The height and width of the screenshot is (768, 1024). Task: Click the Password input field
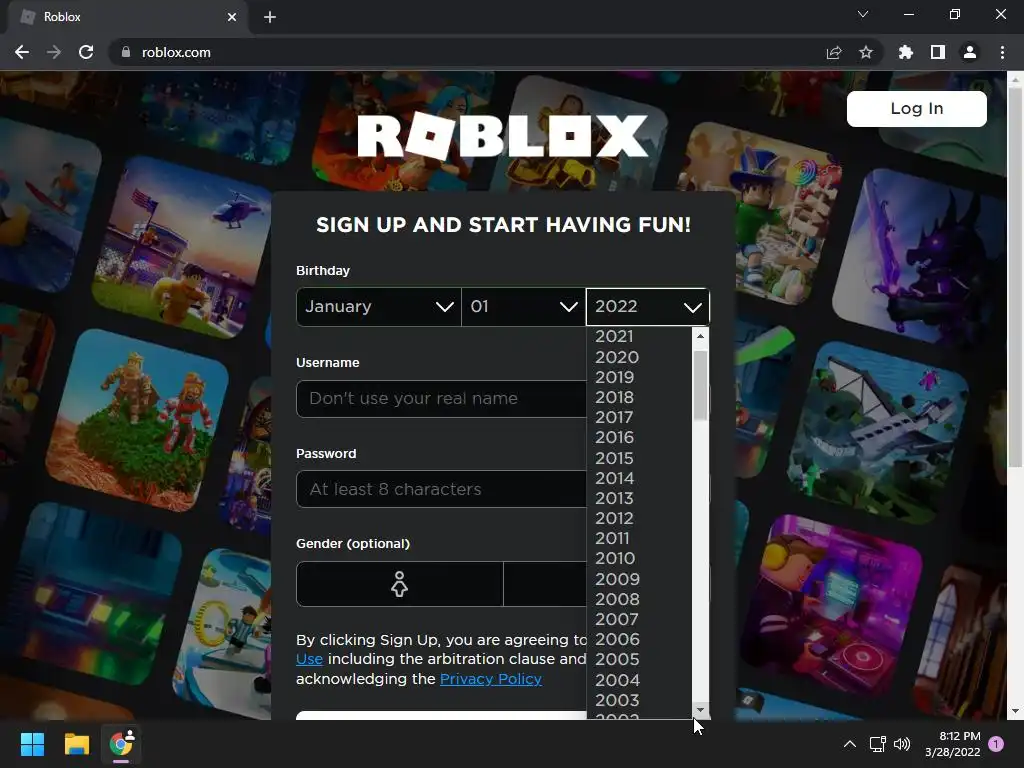click(441, 489)
